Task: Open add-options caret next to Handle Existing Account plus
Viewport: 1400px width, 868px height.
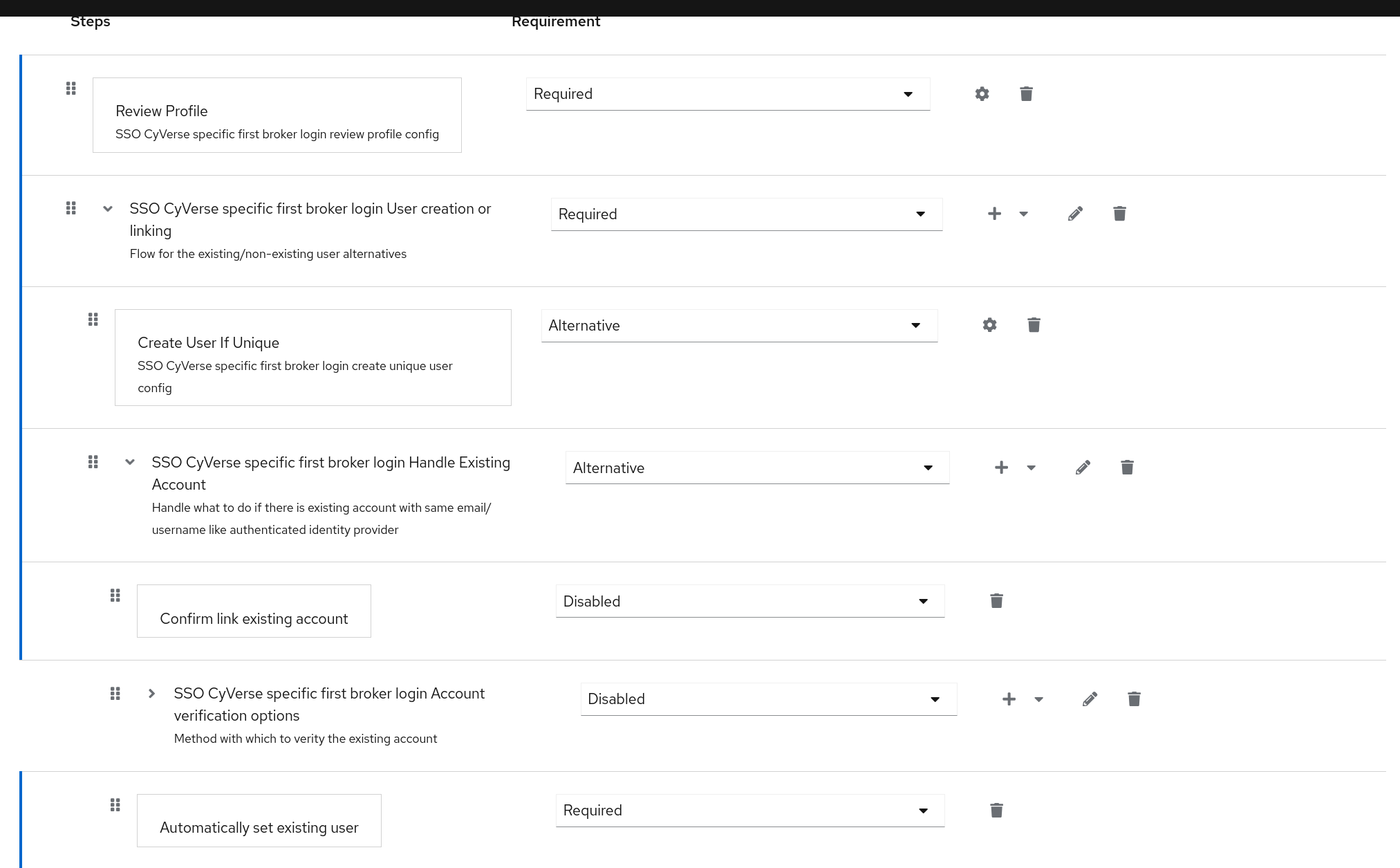Action: [1032, 467]
